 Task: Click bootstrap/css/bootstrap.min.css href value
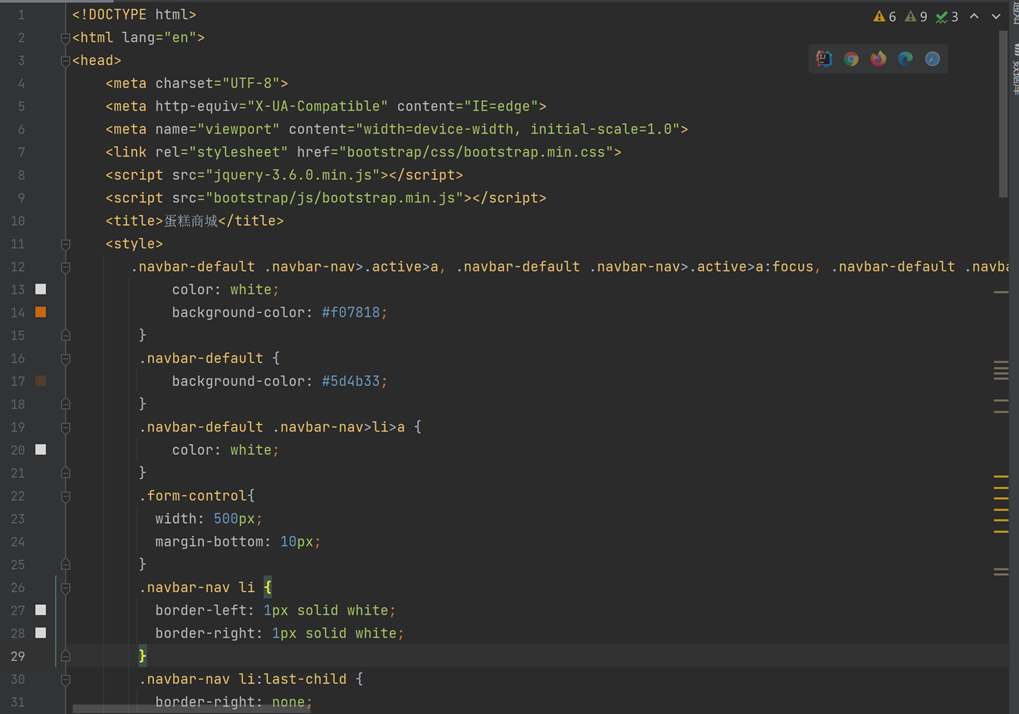click(476, 152)
